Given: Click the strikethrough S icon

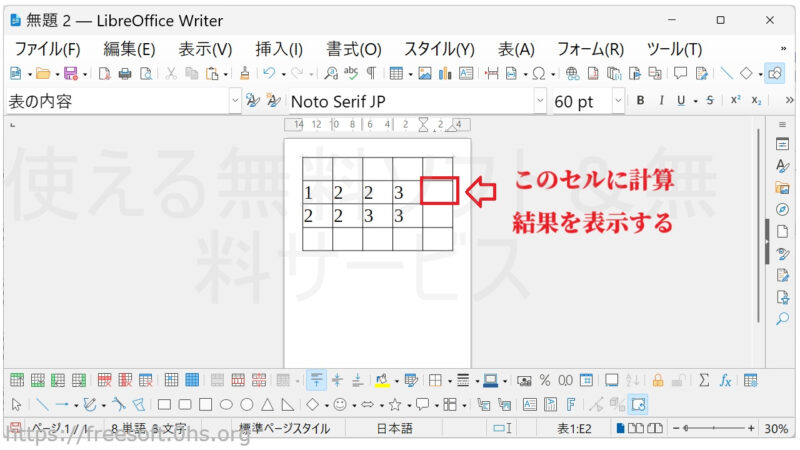Looking at the screenshot, I should [710, 101].
